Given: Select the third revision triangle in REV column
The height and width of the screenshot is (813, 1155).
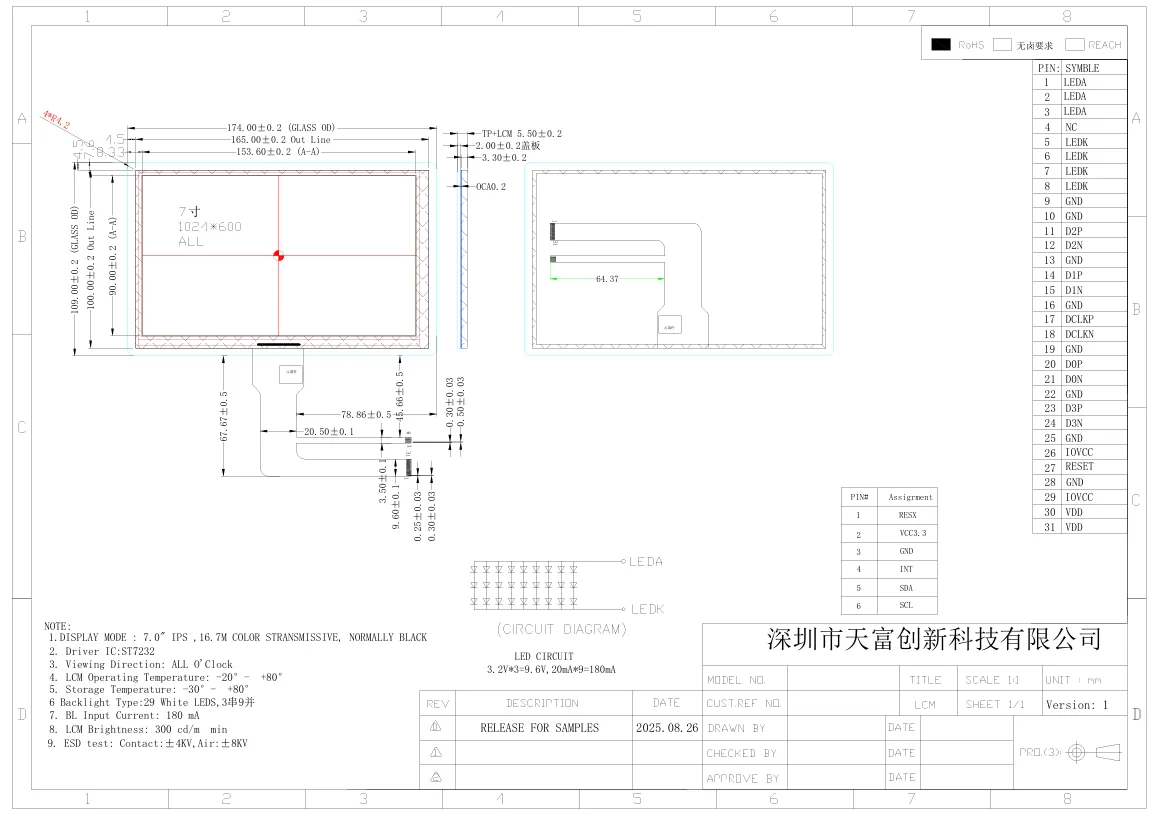Looking at the screenshot, I should tap(435, 777).
